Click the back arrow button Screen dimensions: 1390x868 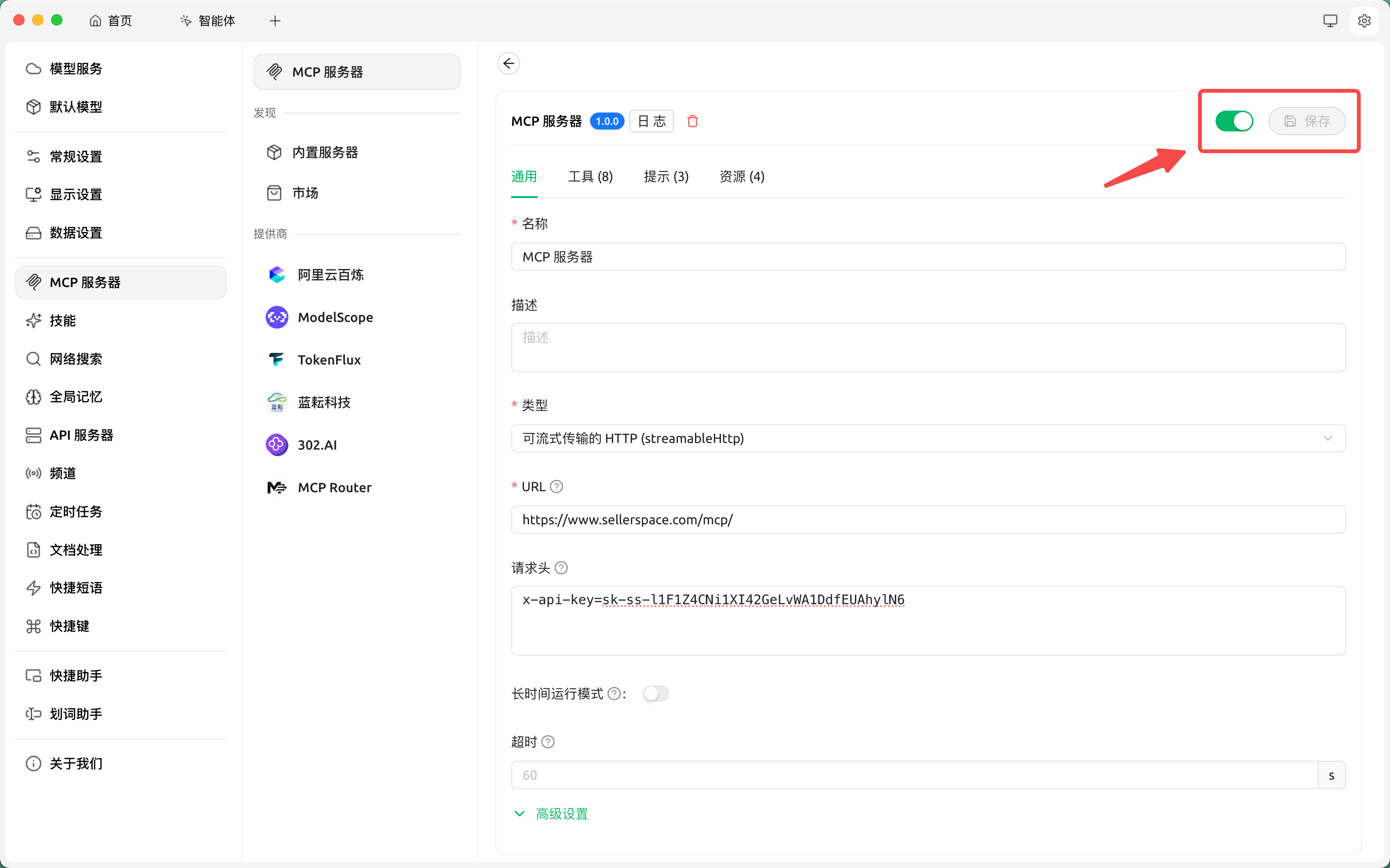tap(509, 63)
